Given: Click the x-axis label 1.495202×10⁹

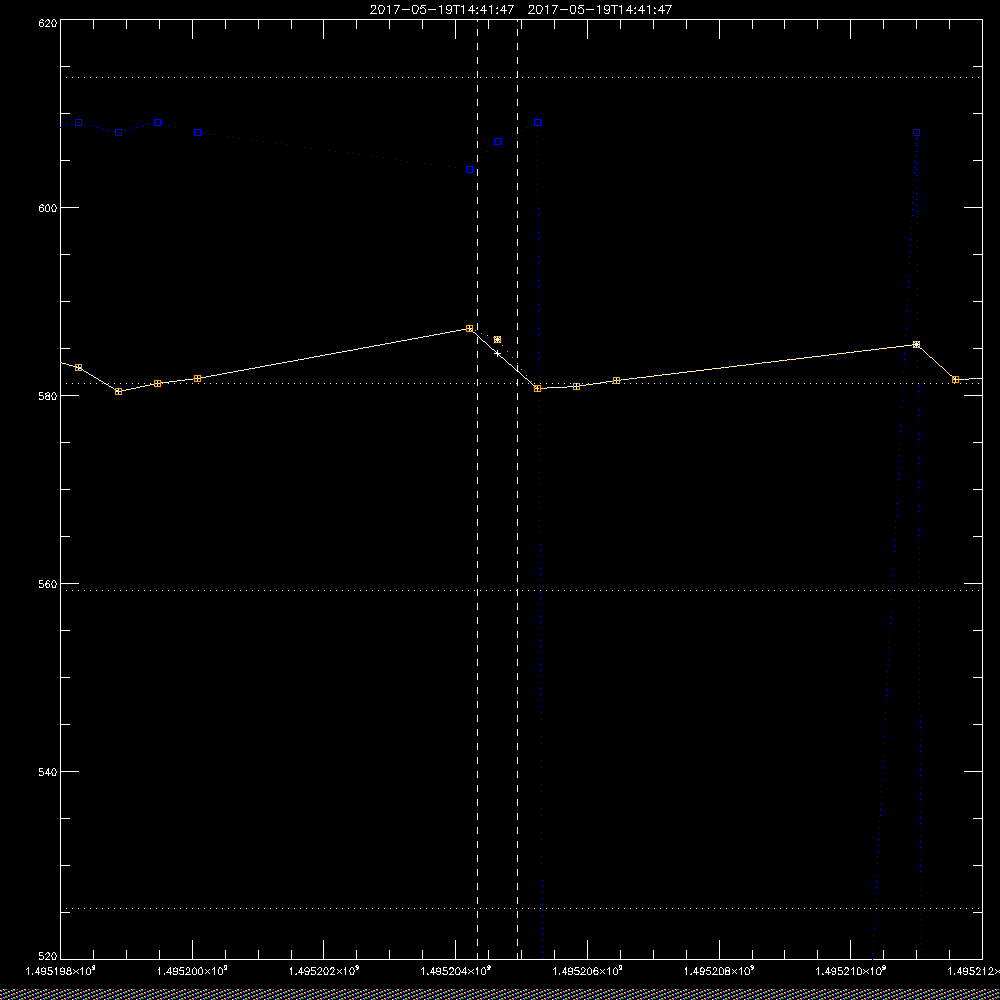Looking at the screenshot, I should coord(324,971).
